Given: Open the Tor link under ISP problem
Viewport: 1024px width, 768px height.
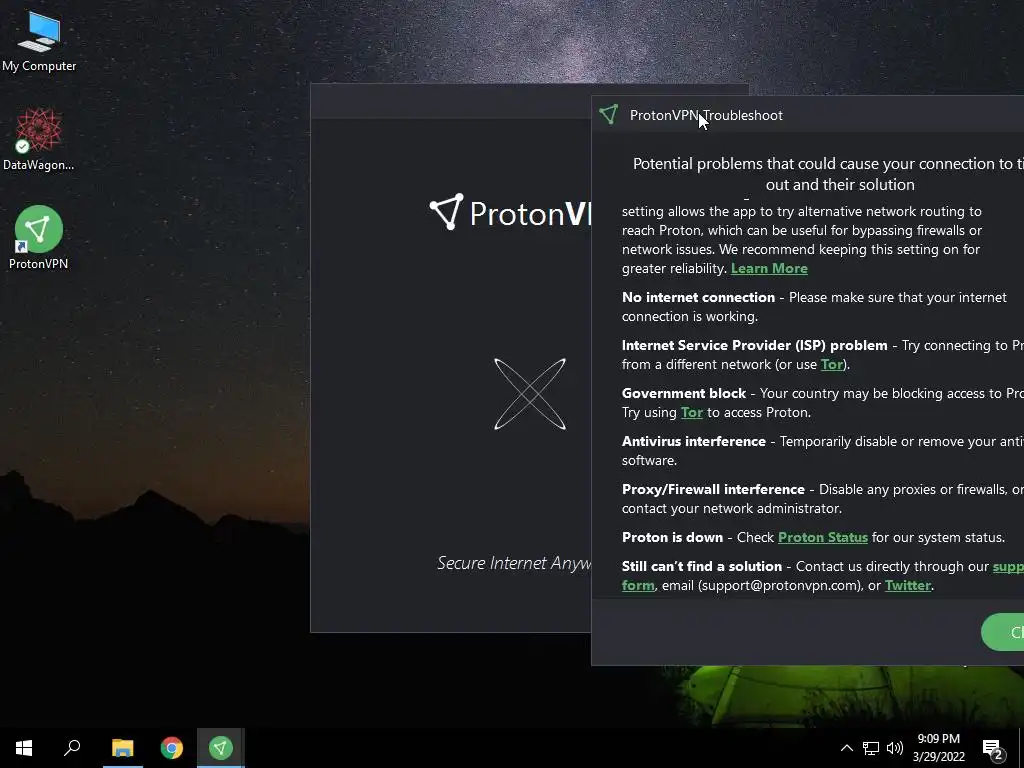Looking at the screenshot, I should point(832,364).
